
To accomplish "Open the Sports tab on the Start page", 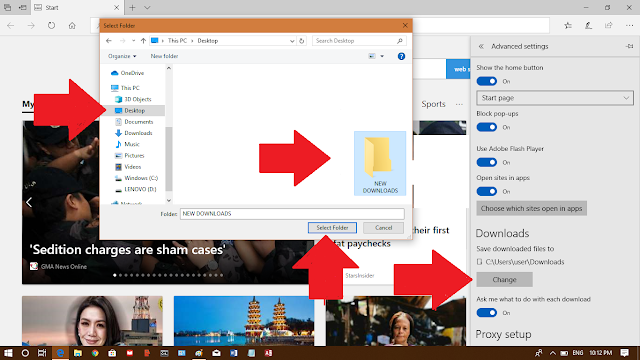I will point(433,104).
